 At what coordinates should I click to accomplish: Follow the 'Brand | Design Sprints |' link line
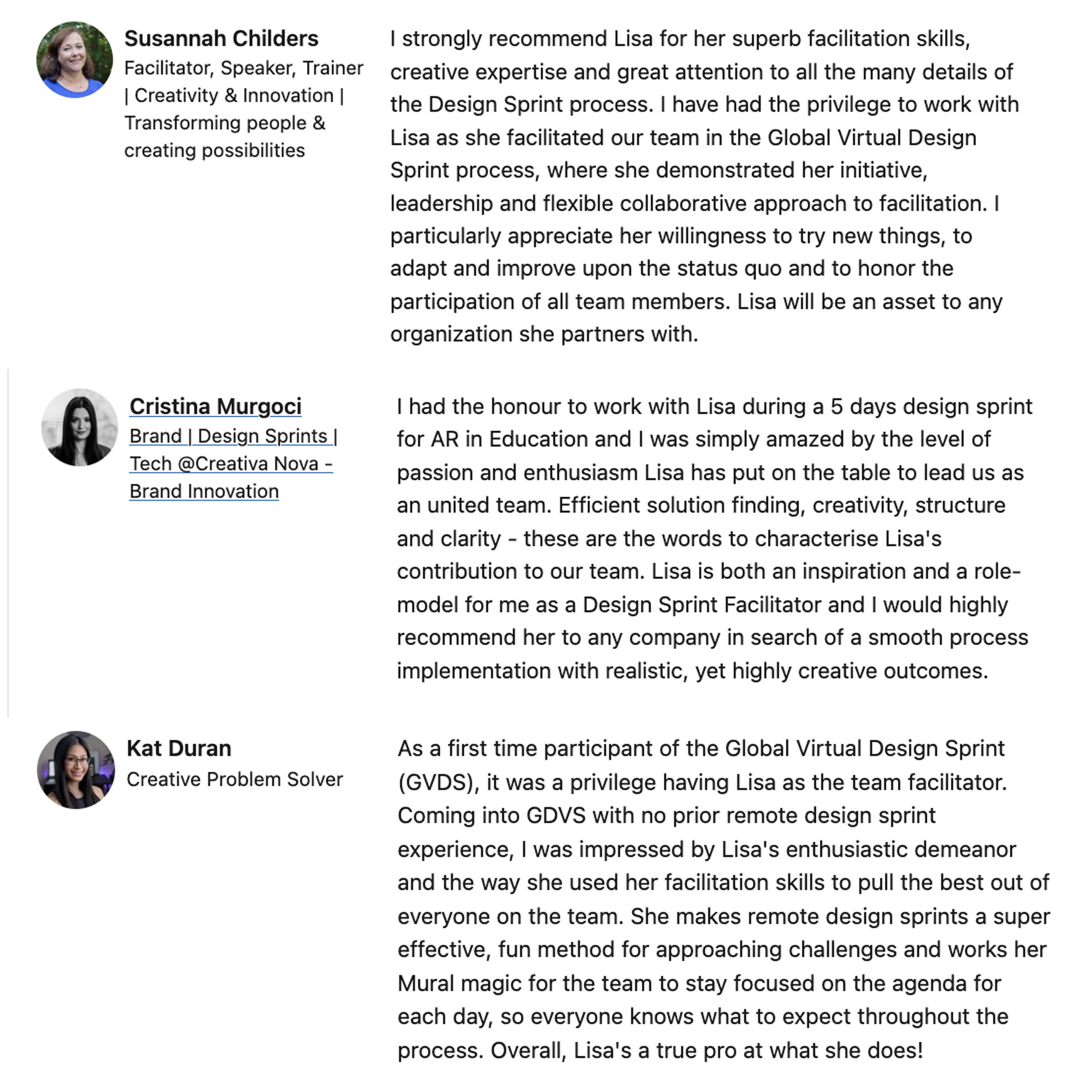(x=233, y=436)
